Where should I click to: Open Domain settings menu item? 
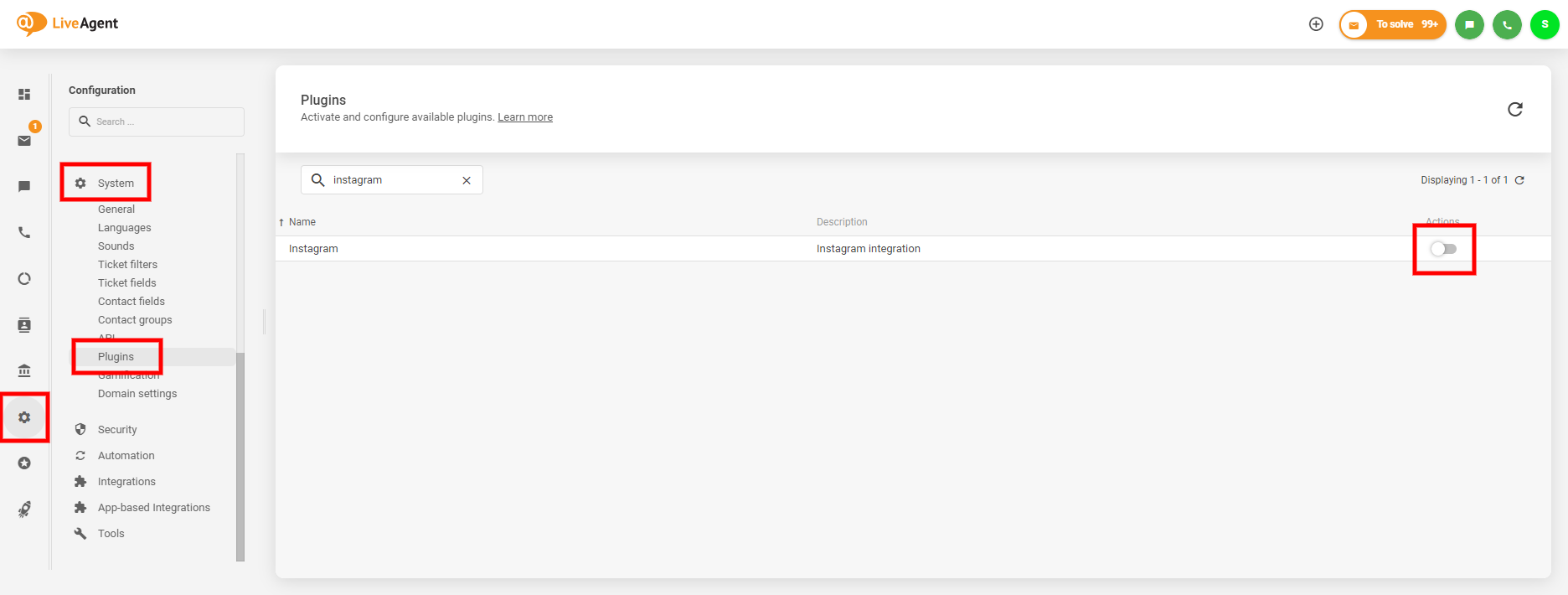(x=137, y=394)
